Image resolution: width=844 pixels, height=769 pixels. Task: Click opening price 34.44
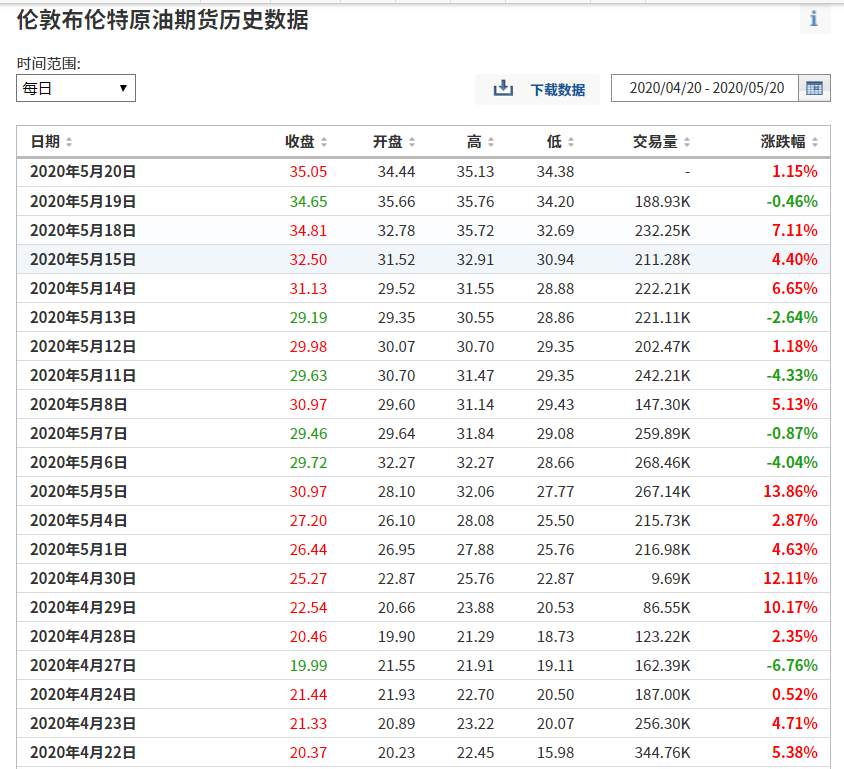[396, 172]
